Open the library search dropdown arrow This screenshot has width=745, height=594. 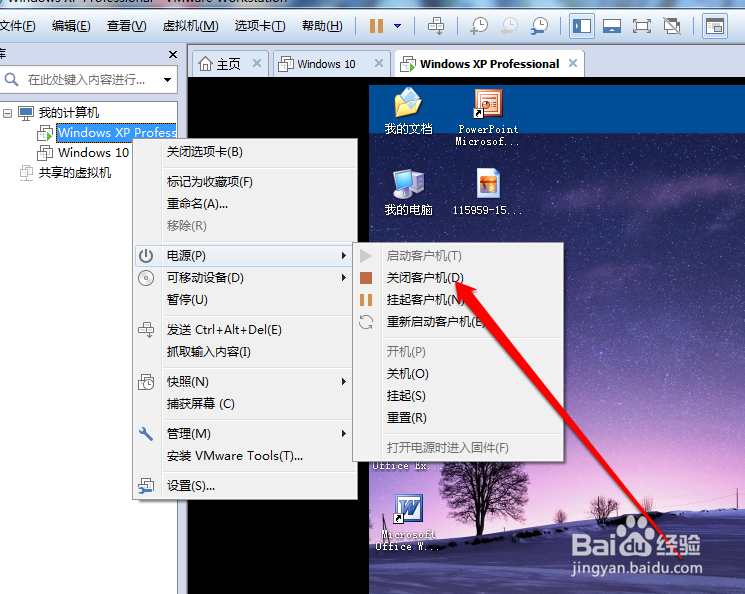point(167,80)
